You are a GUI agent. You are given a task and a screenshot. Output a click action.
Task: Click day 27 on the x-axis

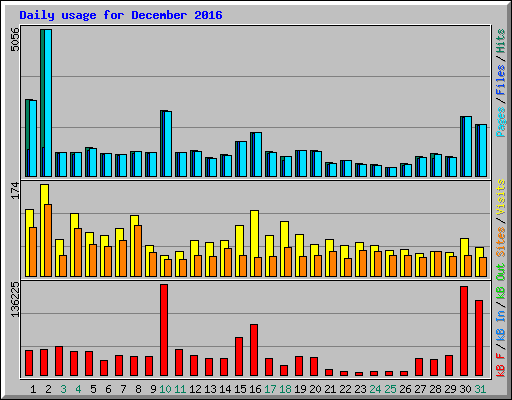(420, 389)
